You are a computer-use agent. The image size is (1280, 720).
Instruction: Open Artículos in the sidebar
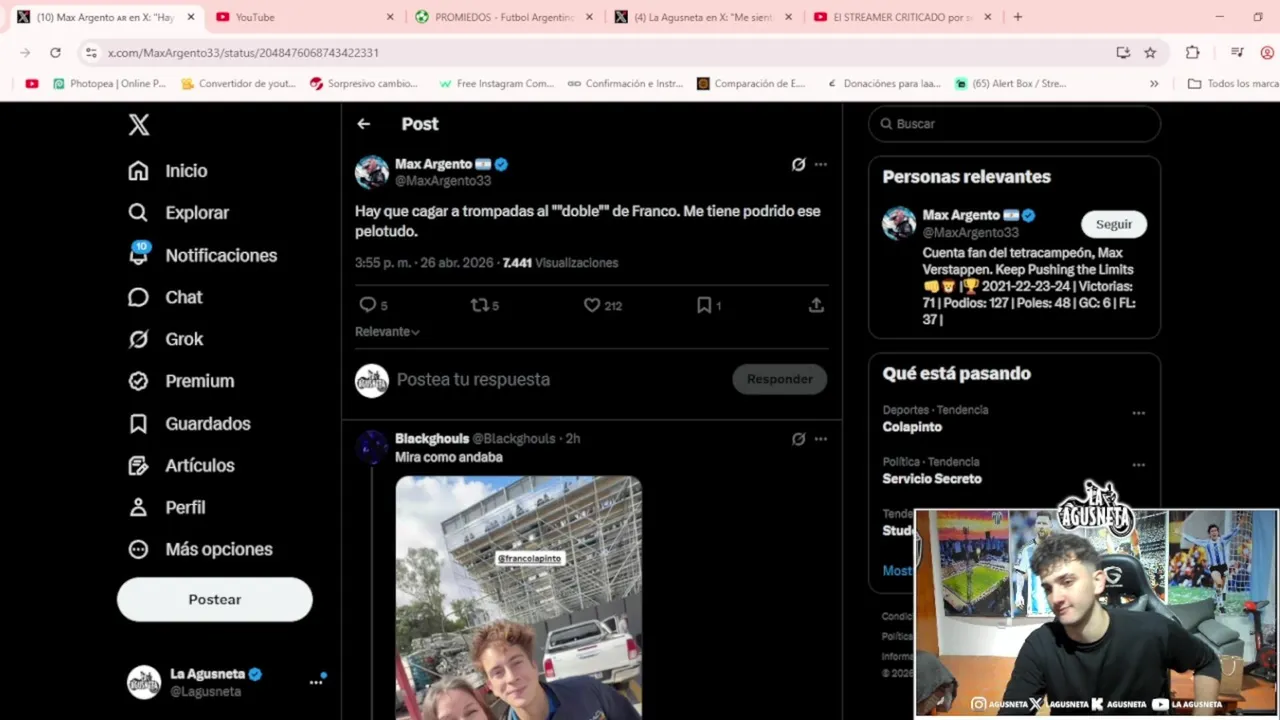pos(181,465)
